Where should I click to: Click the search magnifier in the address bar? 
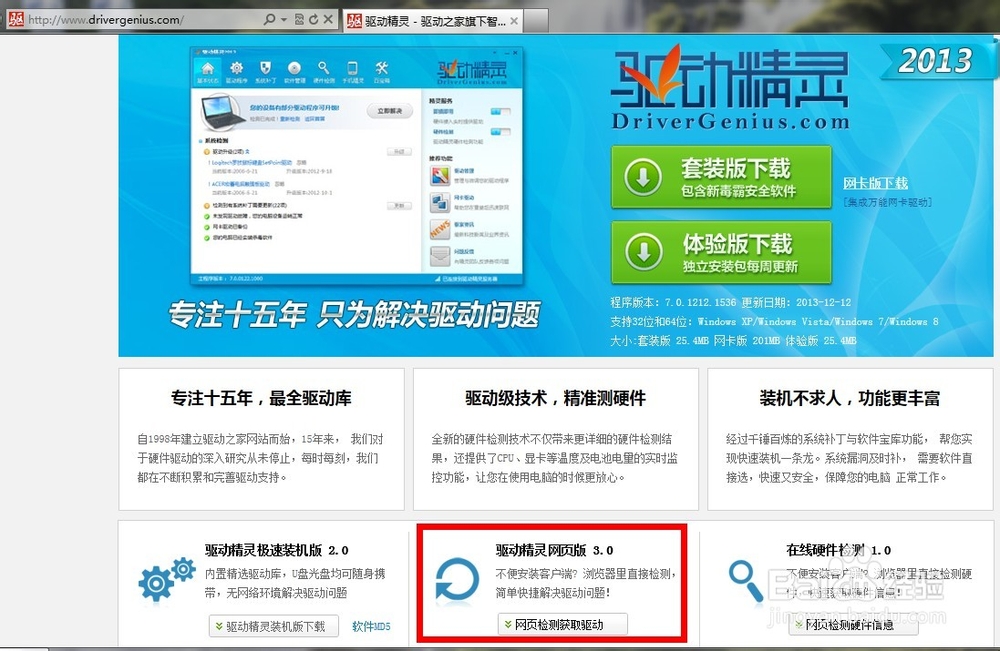click(x=269, y=19)
